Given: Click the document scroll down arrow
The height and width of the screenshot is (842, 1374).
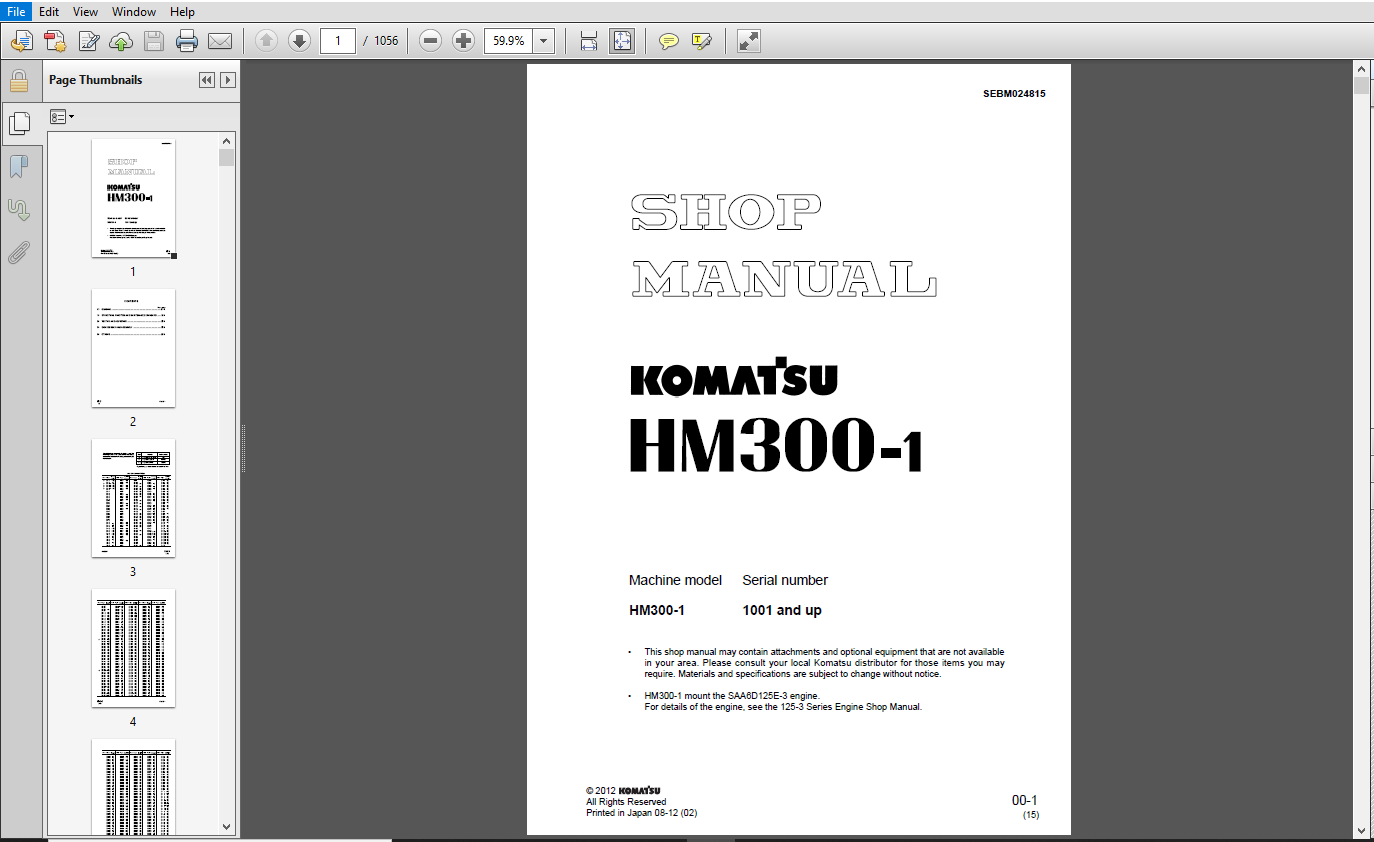Looking at the screenshot, I should 1361,829.
